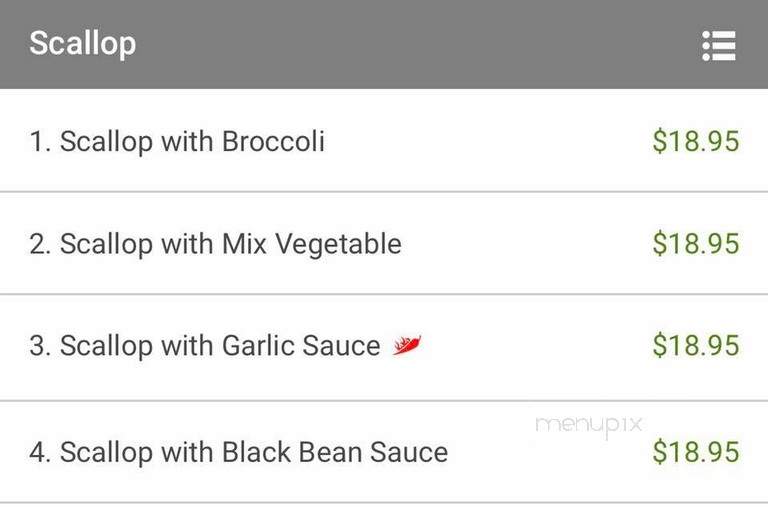
Task: Tap the Scallop header title
Action: coord(83,44)
